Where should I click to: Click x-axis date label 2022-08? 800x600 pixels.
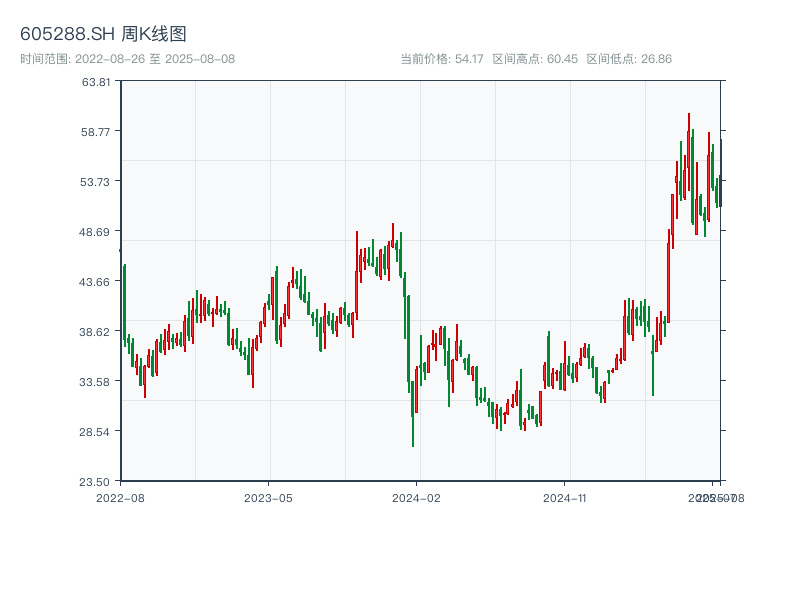(x=120, y=498)
